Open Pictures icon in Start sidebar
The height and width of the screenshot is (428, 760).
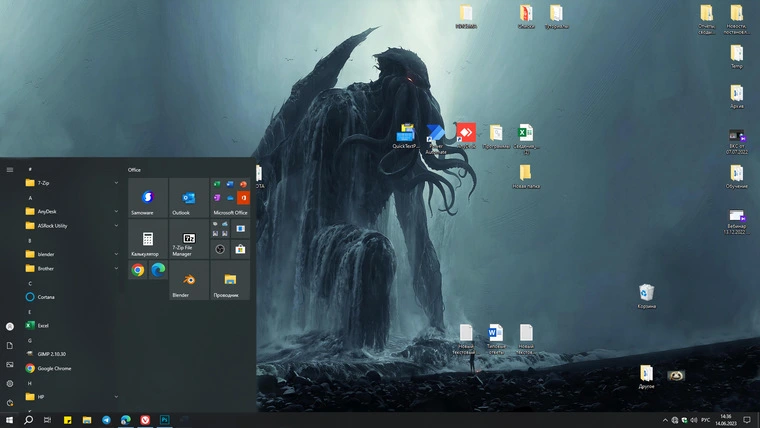10,365
